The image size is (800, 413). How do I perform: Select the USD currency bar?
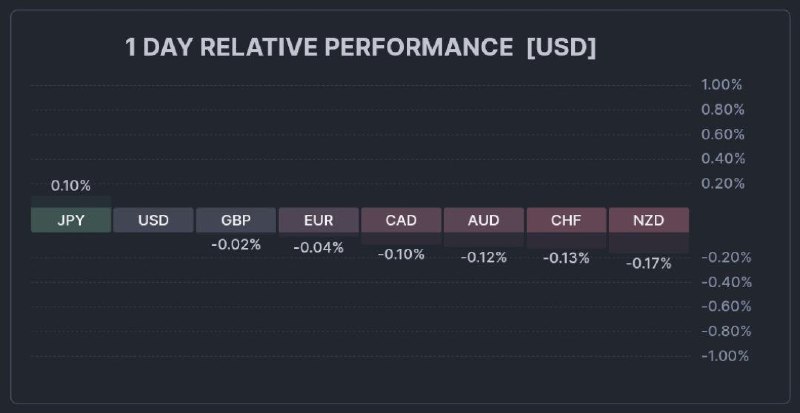(153, 220)
